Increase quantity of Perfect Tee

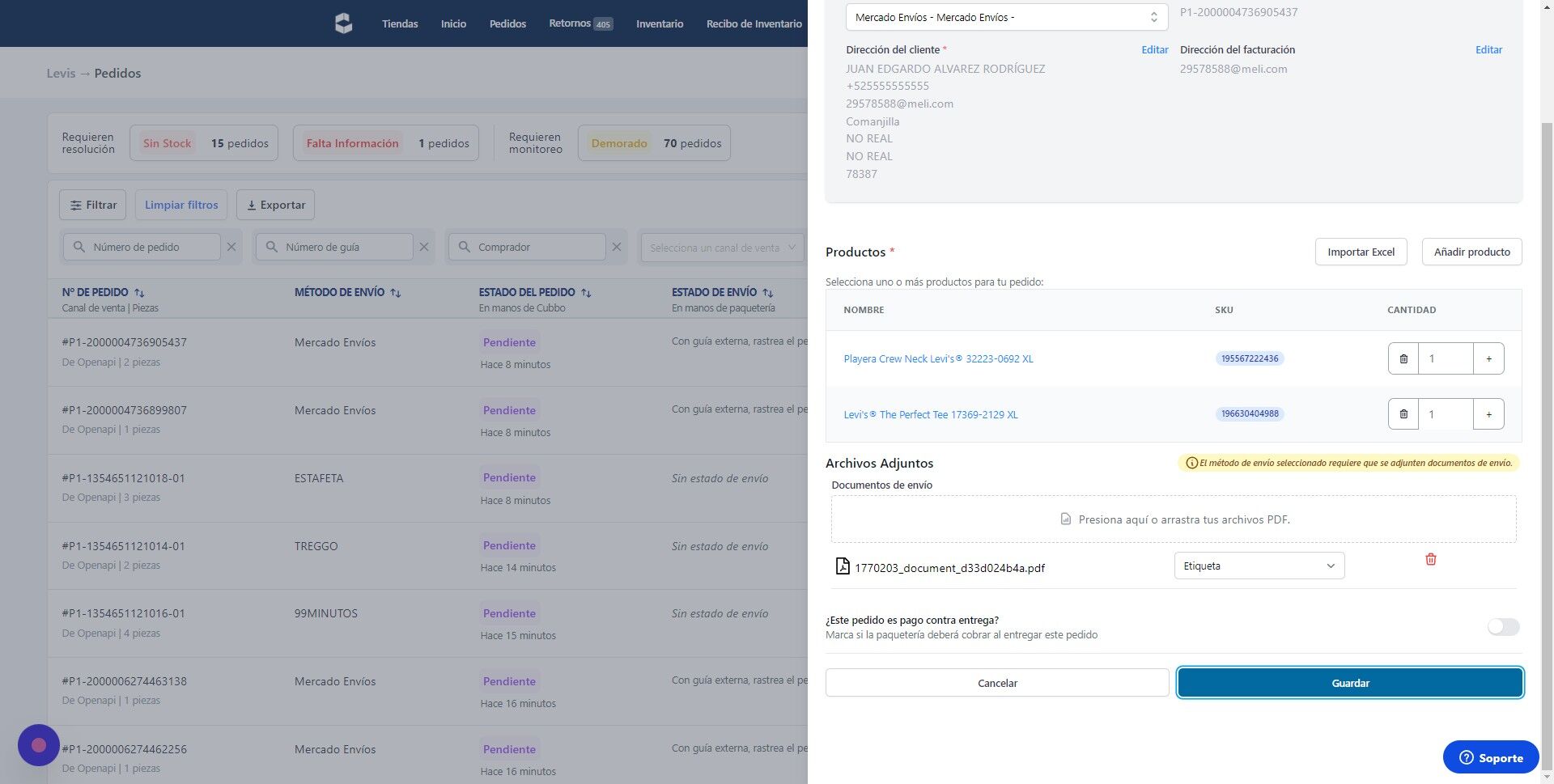[x=1488, y=414]
